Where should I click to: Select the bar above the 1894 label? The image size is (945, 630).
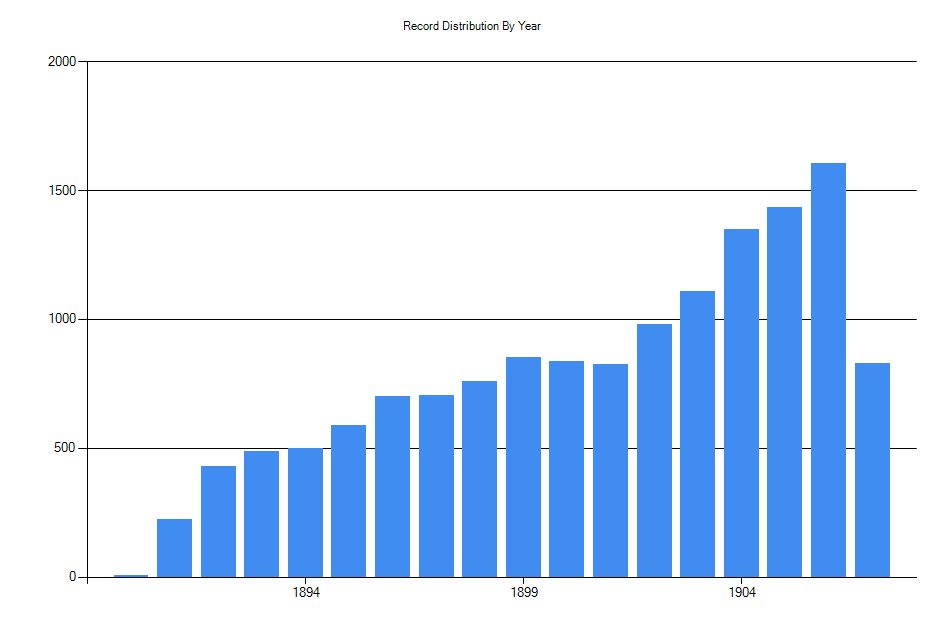[x=306, y=512]
